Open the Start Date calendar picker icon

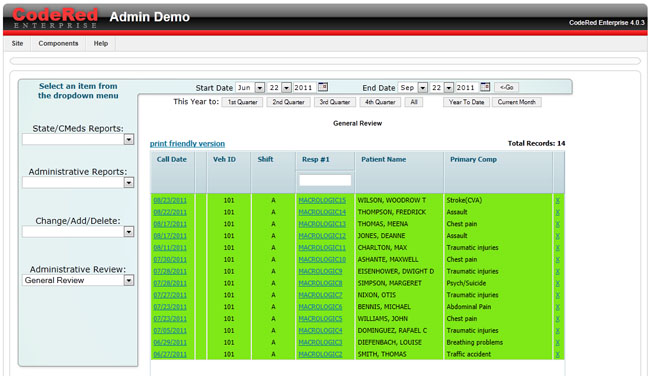[323, 87]
